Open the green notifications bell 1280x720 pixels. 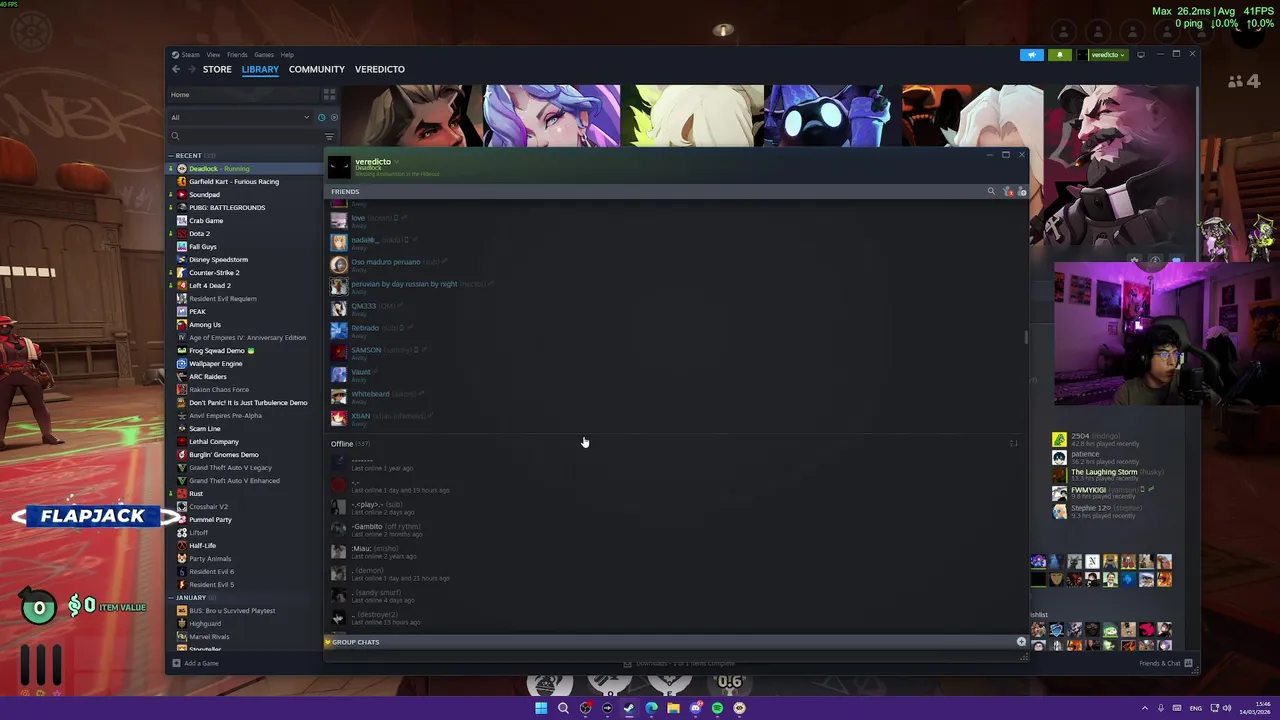[1060, 55]
